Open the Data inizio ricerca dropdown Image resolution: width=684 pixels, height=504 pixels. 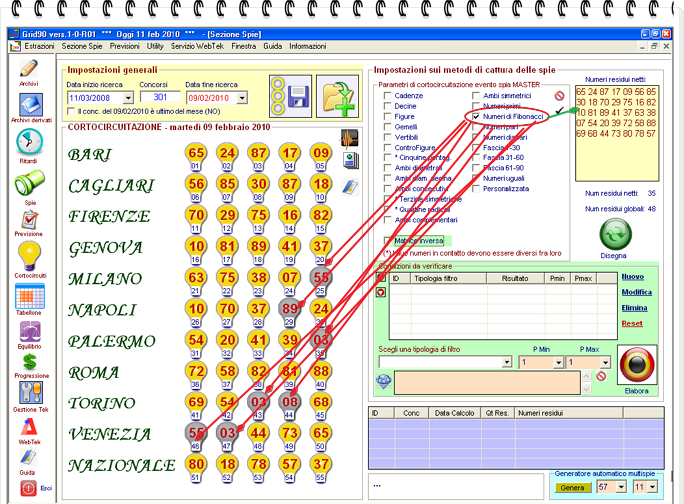(128, 98)
